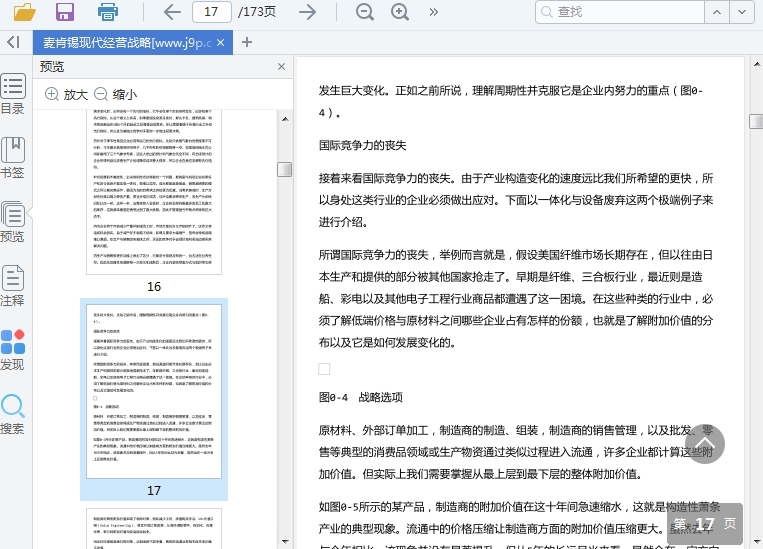Image resolution: width=763 pixels, height=549 pixels.
Task: Click the thumbnail panel scrollbar handle
Action: coord(285,169)
